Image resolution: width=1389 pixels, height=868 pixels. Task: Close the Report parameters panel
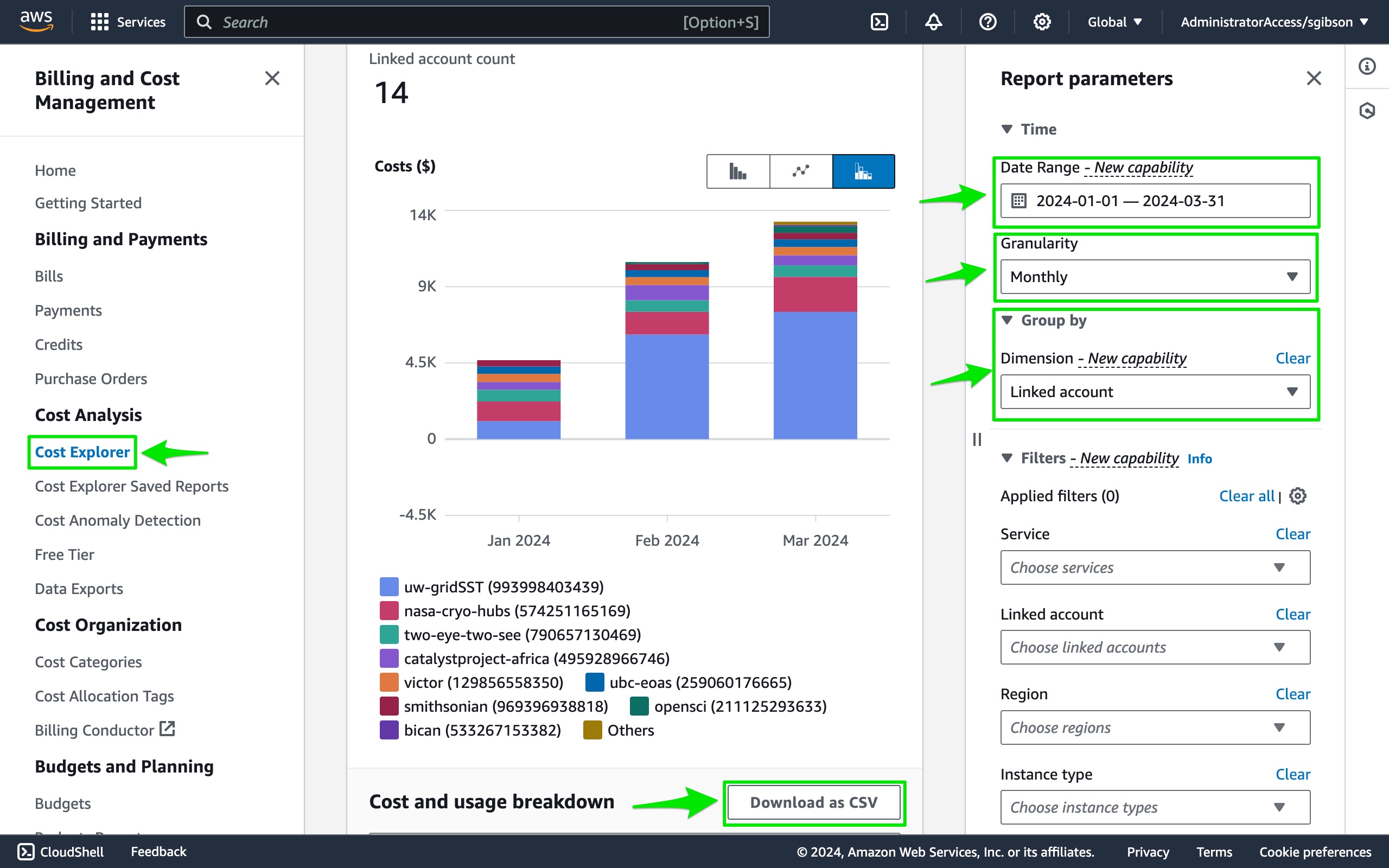pos(1314,78)
